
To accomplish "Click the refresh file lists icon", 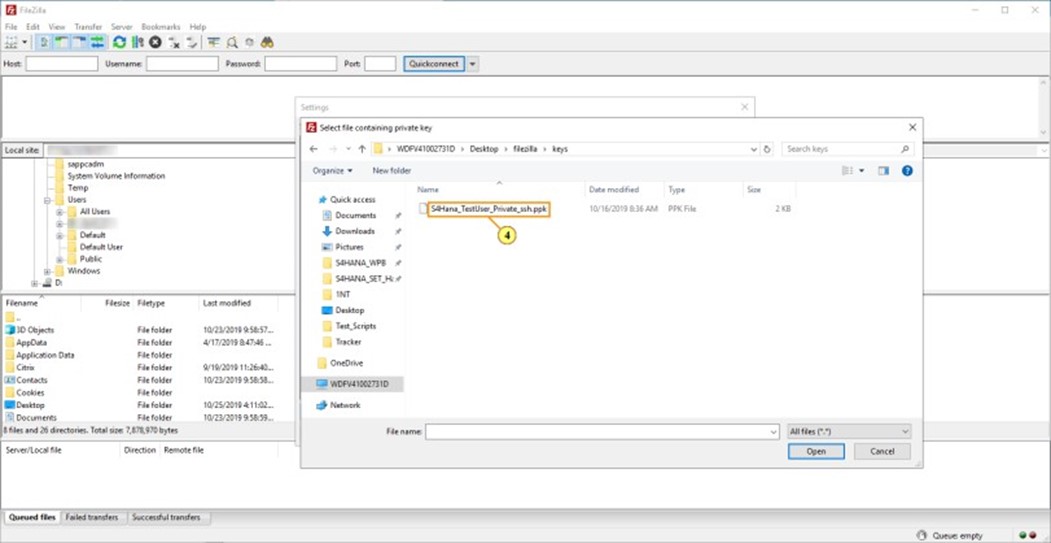I will point(120,43).
